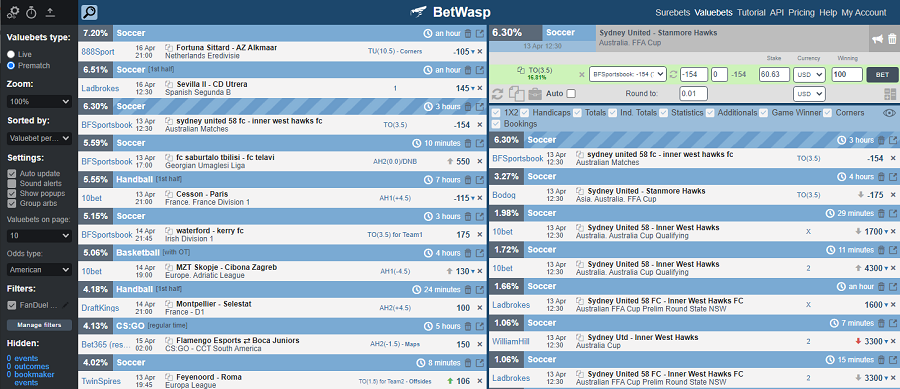The width and height of the screenshot is (900, 389).
Task: Toggle the Auto update setting
Action: pyautogui.click(x=11, y=173)
